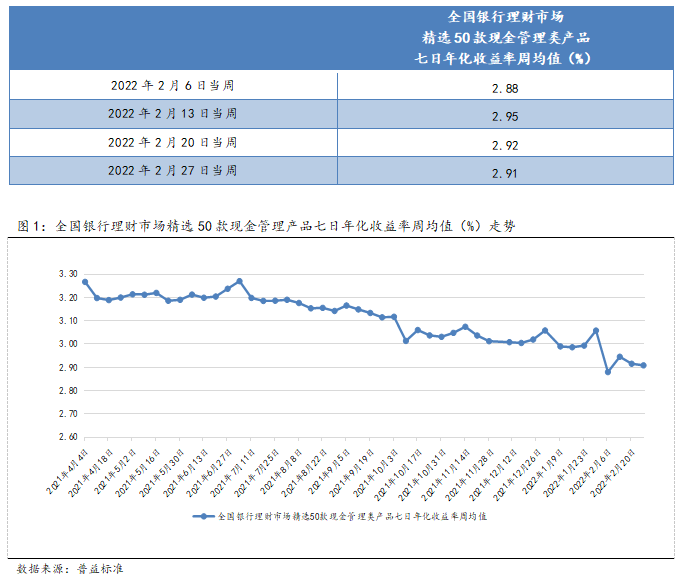Click the 2.92 value in the table
Image resolution: width=684 pixels, height=579 pixels.
504,144
